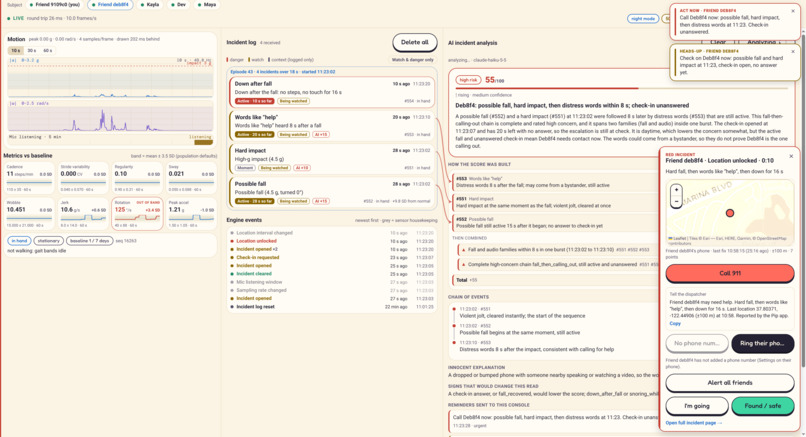Click Active 10 s so far badge

pyautogui.click(x=254, y=101)
